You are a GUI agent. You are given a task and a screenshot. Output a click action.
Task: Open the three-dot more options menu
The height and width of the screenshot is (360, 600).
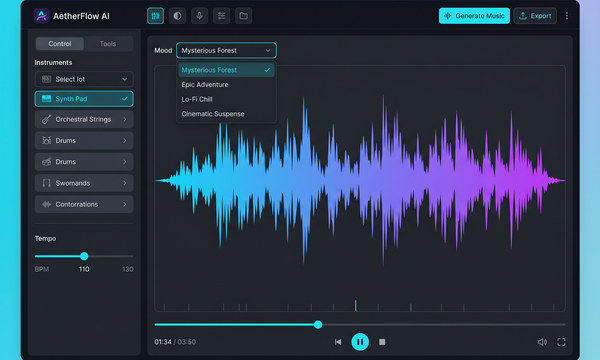tap(567, 16)
